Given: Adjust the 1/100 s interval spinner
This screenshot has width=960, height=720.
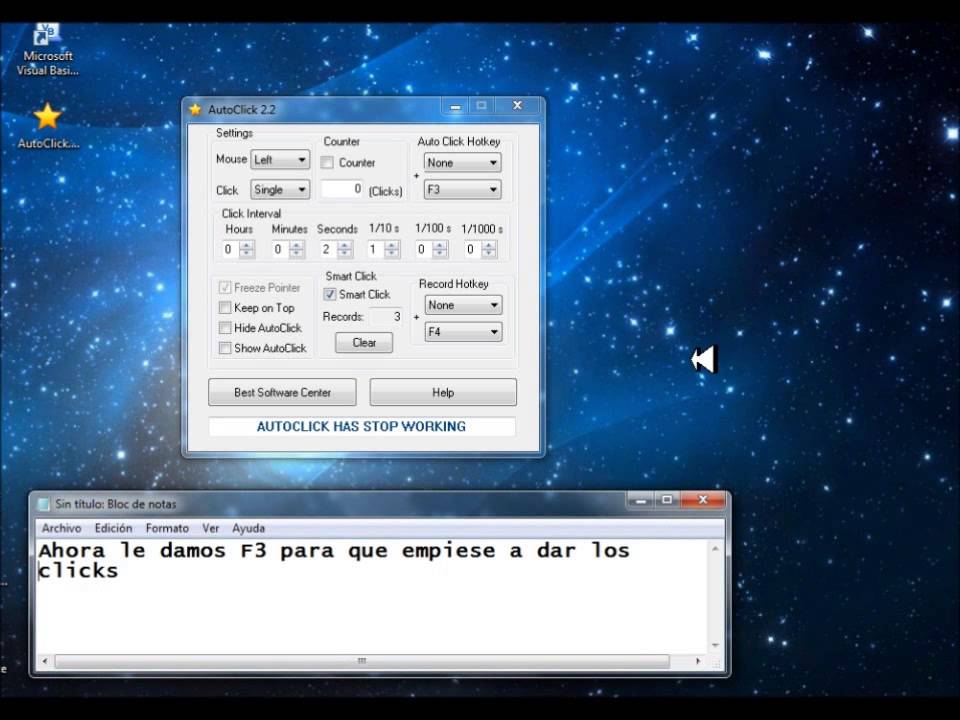Looking at the screenshot, I should pos(440,249).
